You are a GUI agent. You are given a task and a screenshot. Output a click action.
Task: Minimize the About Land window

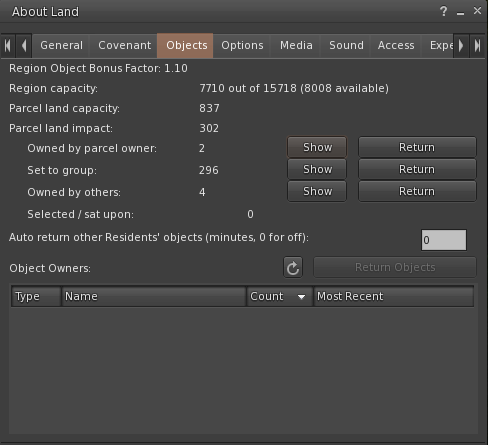460,12
